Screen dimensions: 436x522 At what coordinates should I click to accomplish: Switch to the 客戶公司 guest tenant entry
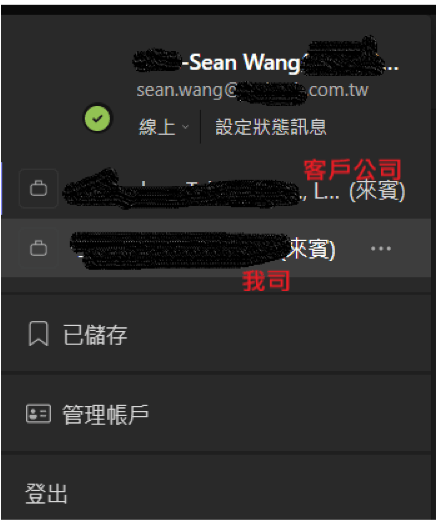coord(217,189)
